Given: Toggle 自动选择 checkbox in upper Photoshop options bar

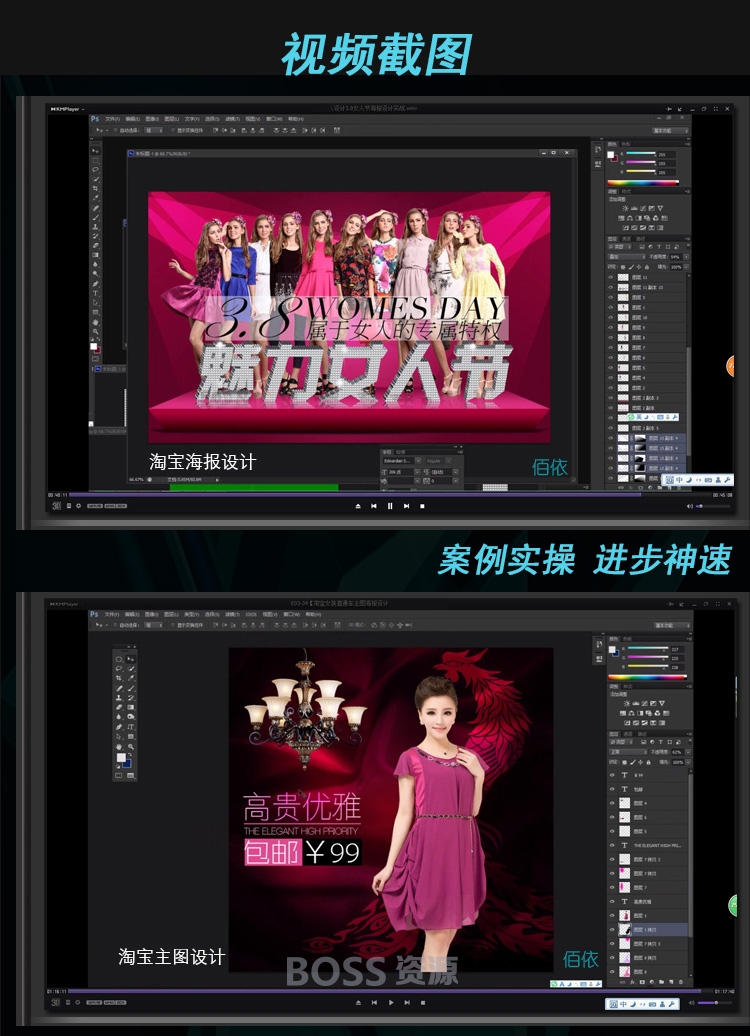Looking at the screenshot, I should tap(116, 131).
